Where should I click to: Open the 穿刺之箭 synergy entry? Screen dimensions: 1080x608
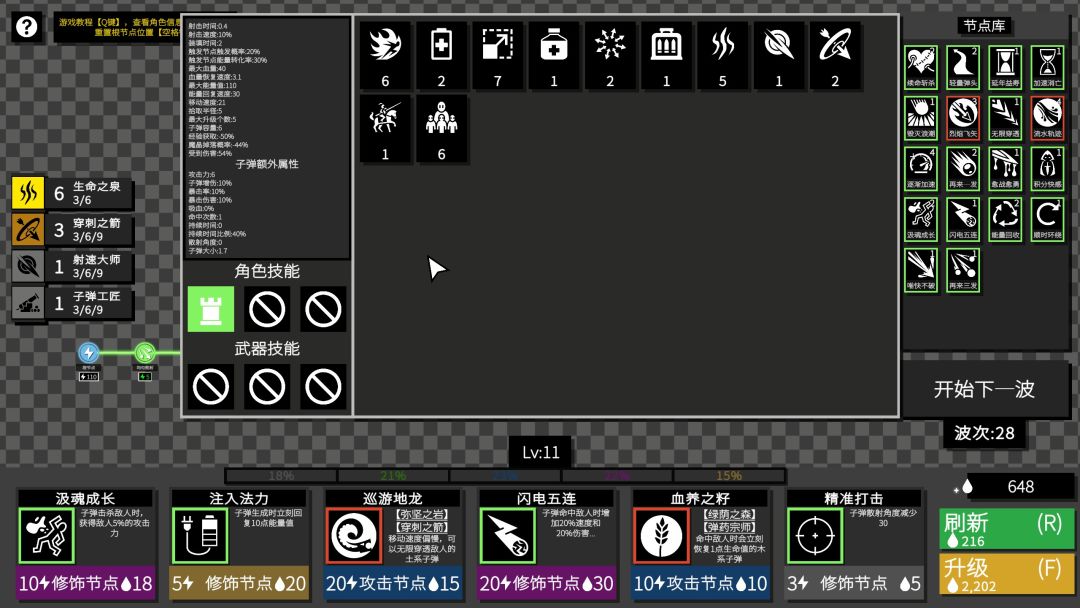[x=72, y=229]
